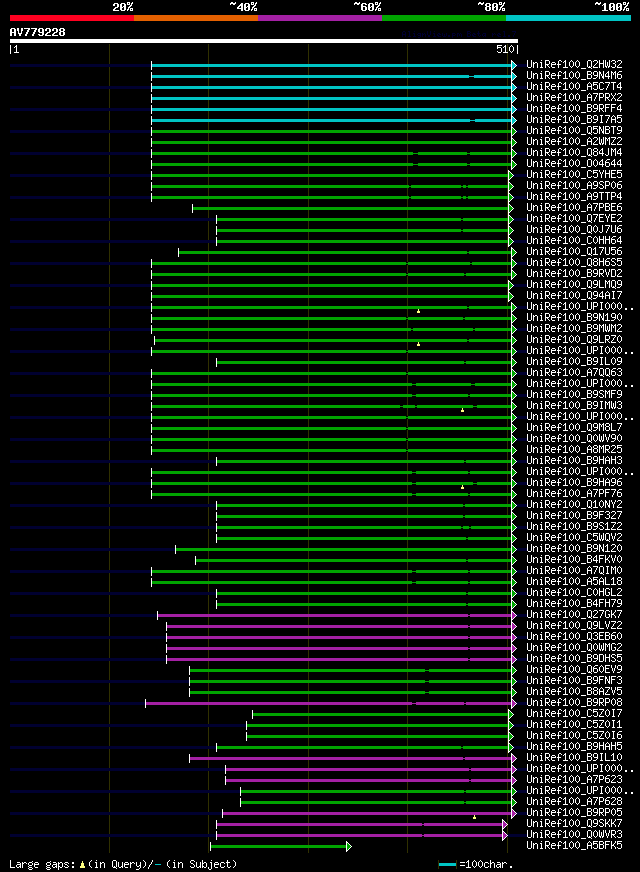Choose the UniRef100_B9HA96 label
Viewport: 640px width, 872px height.
tap(574, 483)
